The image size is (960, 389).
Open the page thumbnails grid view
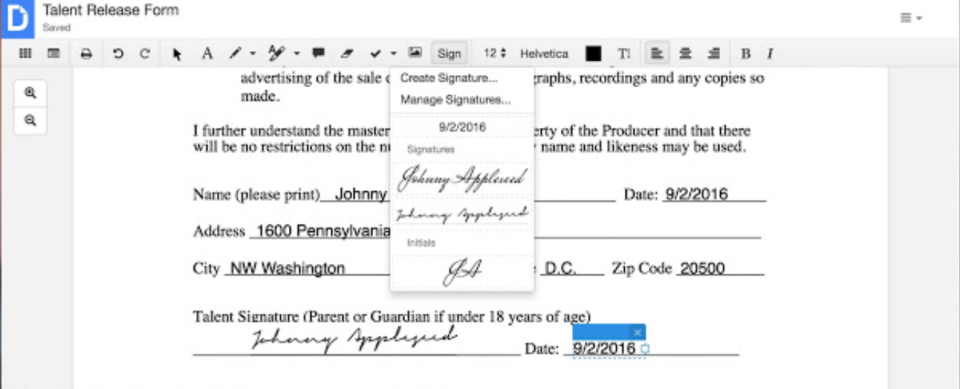(x=25, y=53)
